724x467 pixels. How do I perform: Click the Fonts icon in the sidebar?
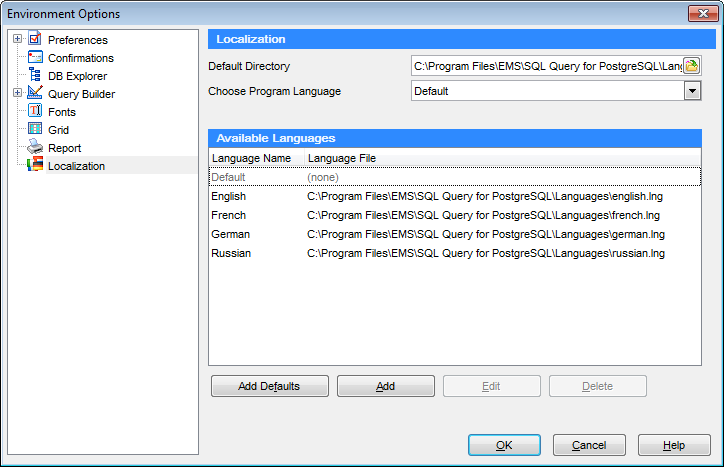click(x=35, y=112)
